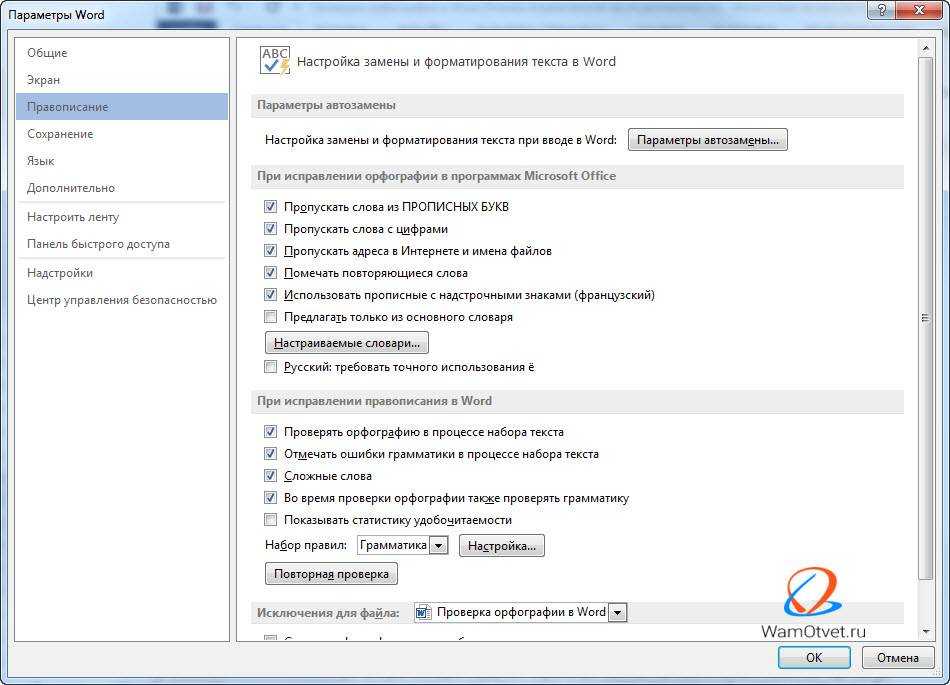Image resolution: width=950 pixels, height=685 pixels.
Task: Click the Параметры автозамены button
Action: [x=708, y=140]
